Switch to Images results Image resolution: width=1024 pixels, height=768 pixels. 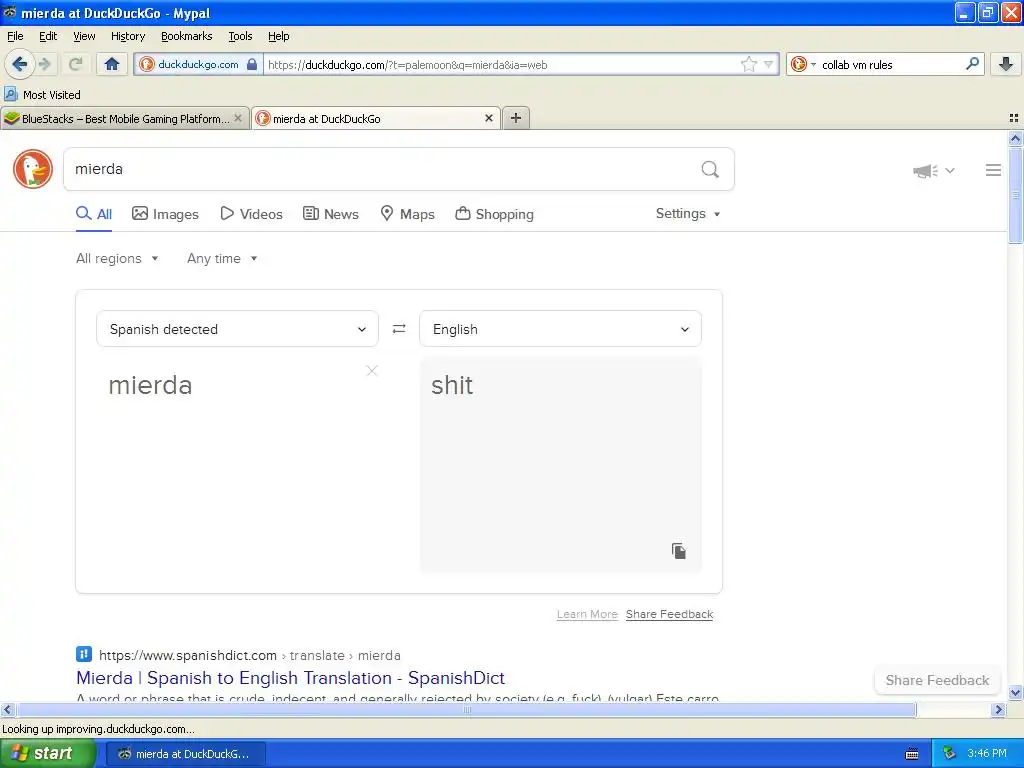click(x=165, y=214)
